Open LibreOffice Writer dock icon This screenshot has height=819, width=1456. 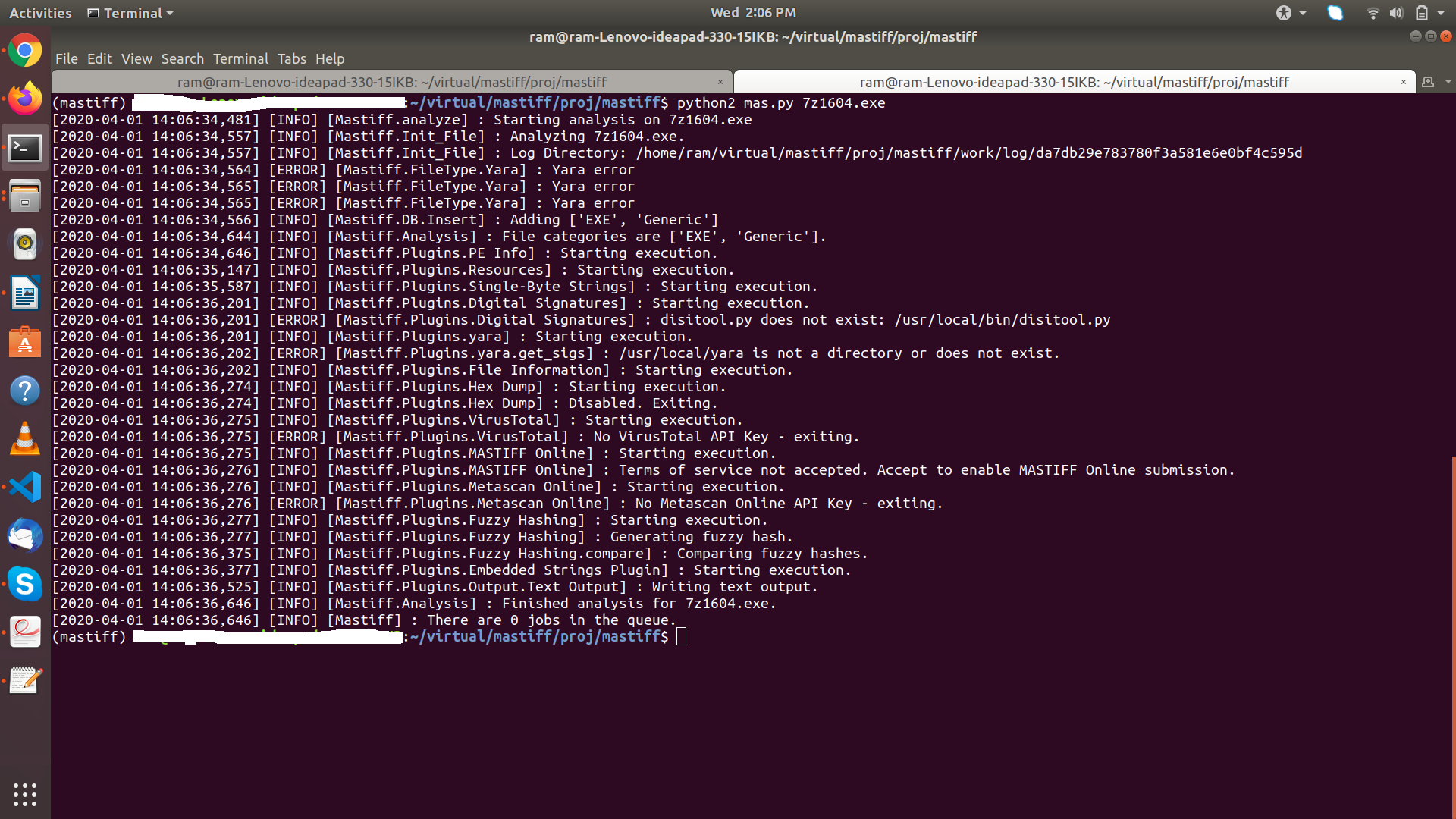25,293
